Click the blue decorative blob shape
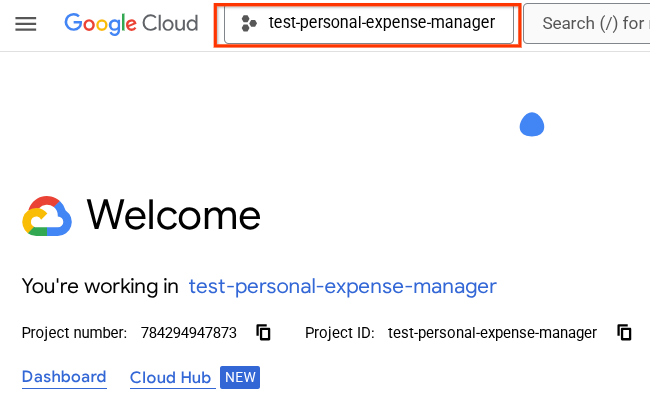Screen dimensions: 650x407 click(531, 124)
